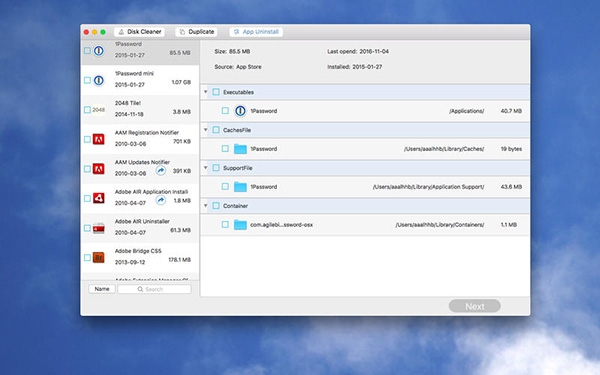Check the Adobe AIR Uninstaller checkbox
Image resolution: width=600 pixels, height=375 pixels.
[x=87, y=228]
